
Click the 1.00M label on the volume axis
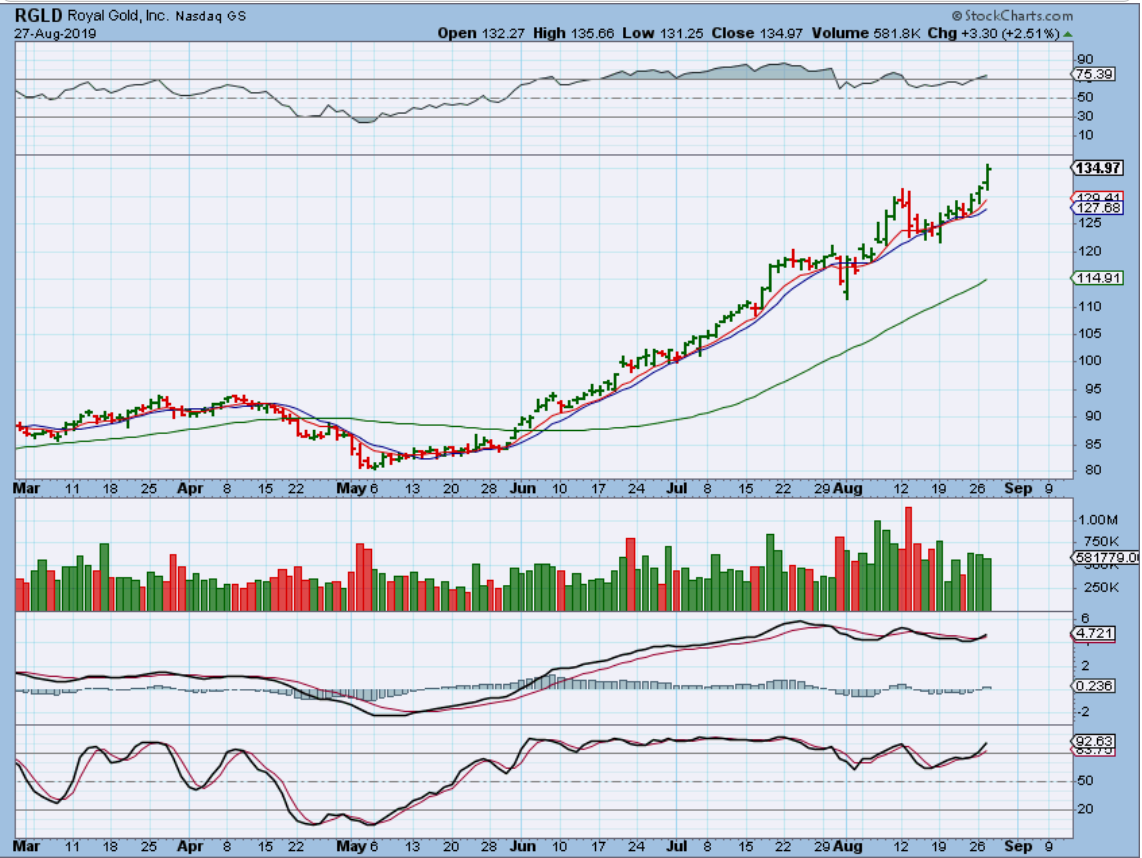tap(1098, 520)
